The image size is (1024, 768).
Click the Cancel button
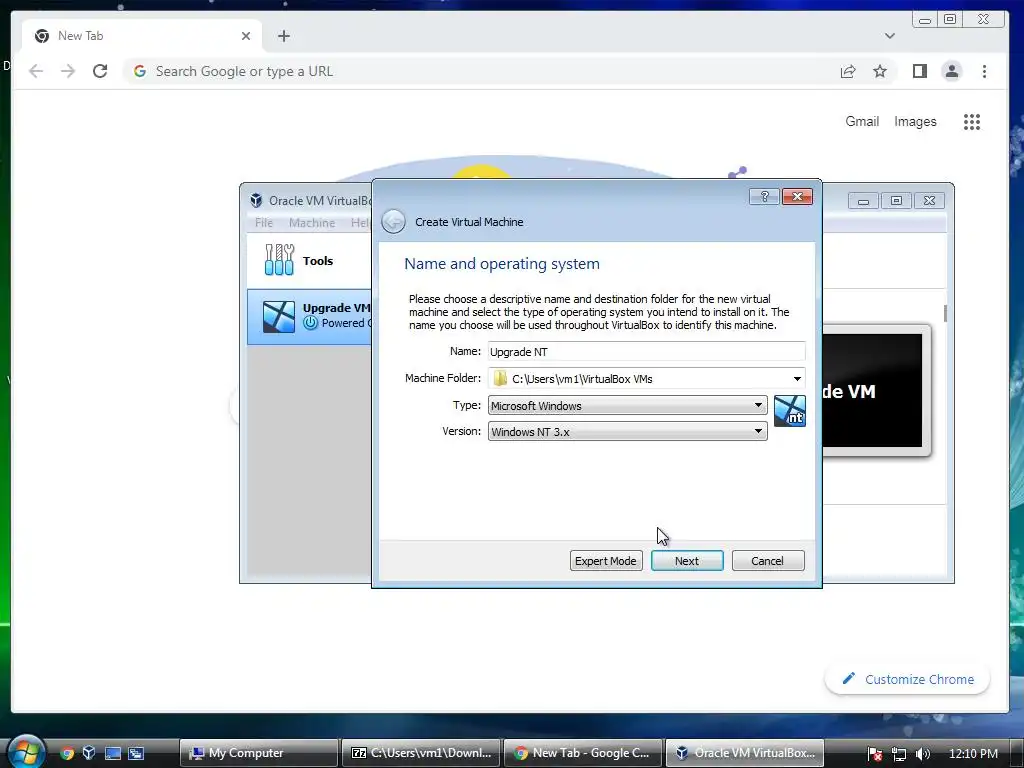tap(768, 560)
